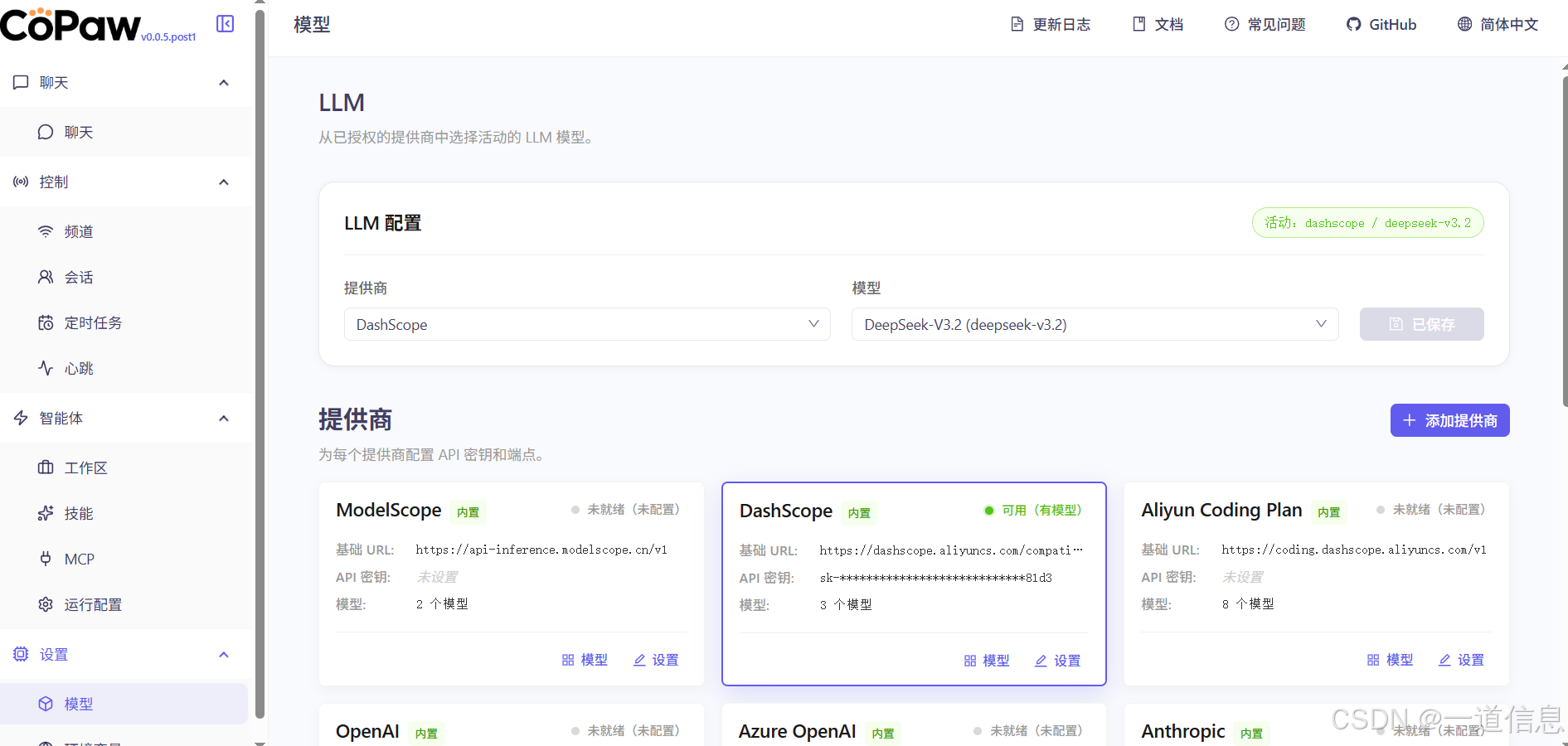Click the 可用（有模型）status on DashScope

1033,510
